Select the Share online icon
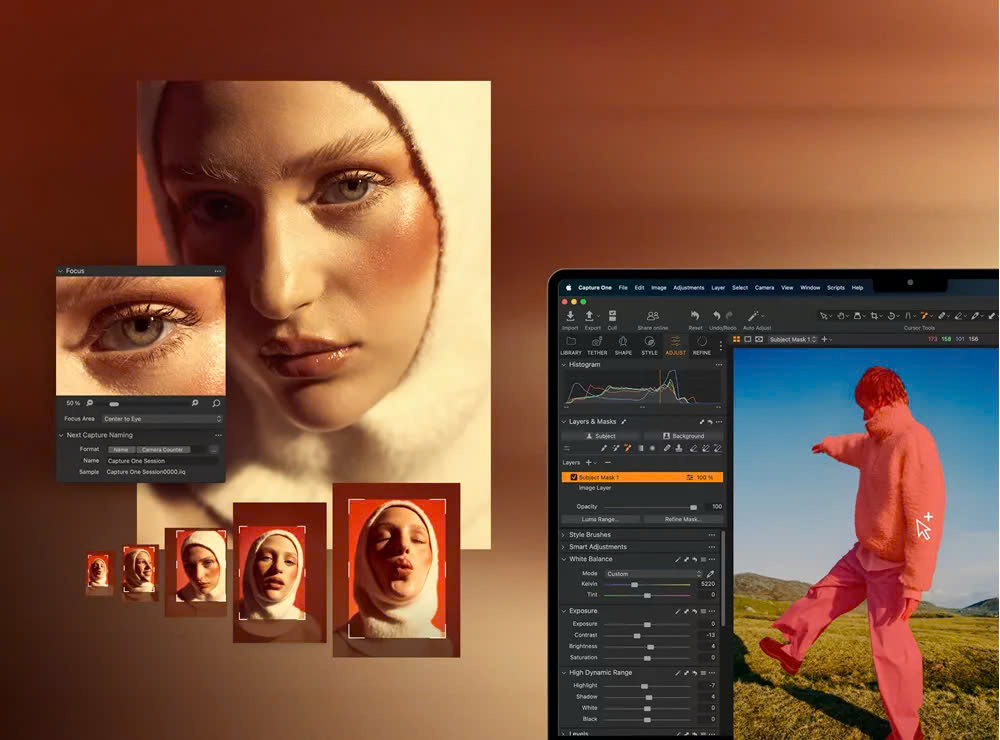The width and height of the screenshot is (1000, 740). (x=651, y=315)
